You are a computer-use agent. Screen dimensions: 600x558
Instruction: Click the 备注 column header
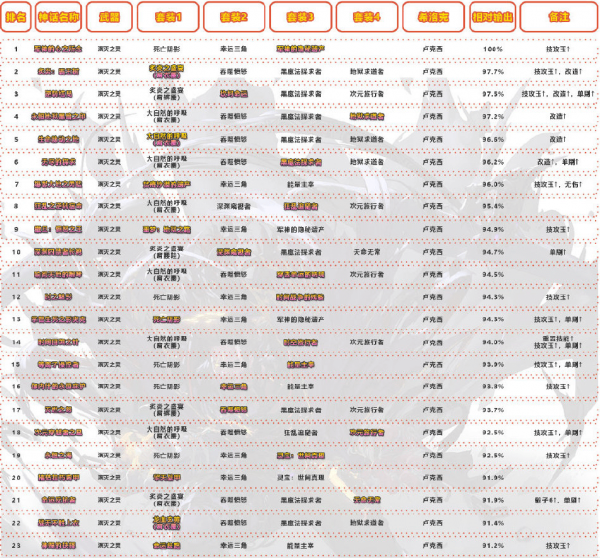(x=559, y=17)
